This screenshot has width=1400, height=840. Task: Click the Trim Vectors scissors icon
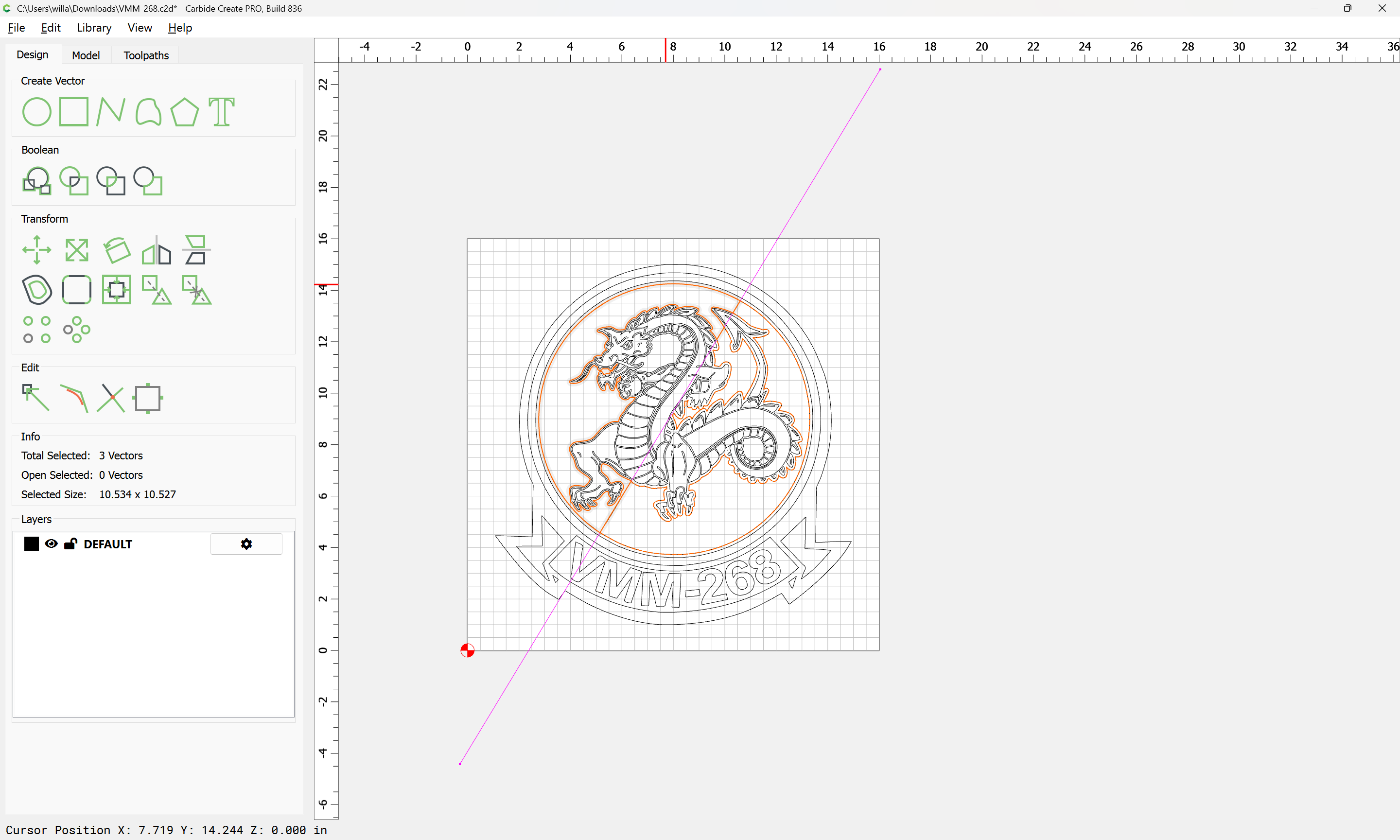110,398
